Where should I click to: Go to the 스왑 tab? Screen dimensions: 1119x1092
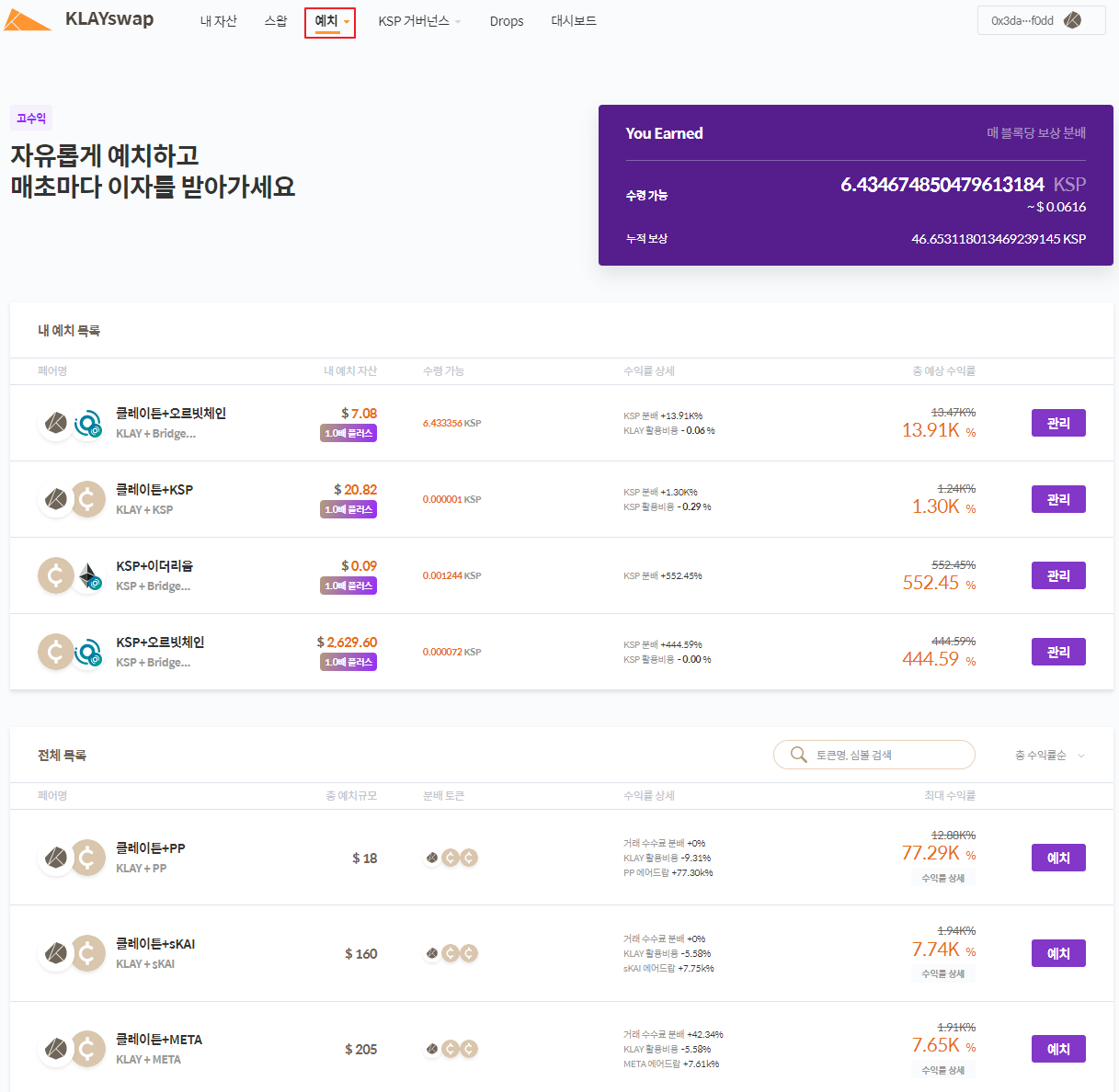pos(276,20)
